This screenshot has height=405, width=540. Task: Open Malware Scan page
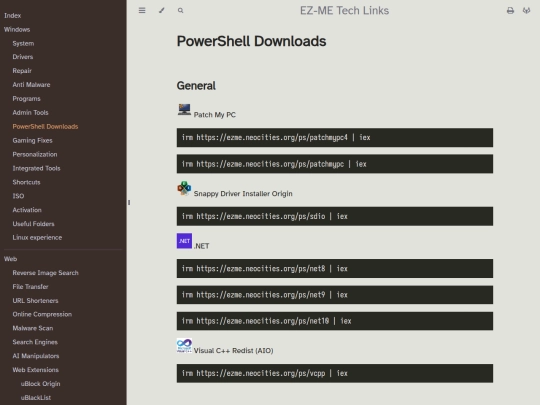coord(33,328)
